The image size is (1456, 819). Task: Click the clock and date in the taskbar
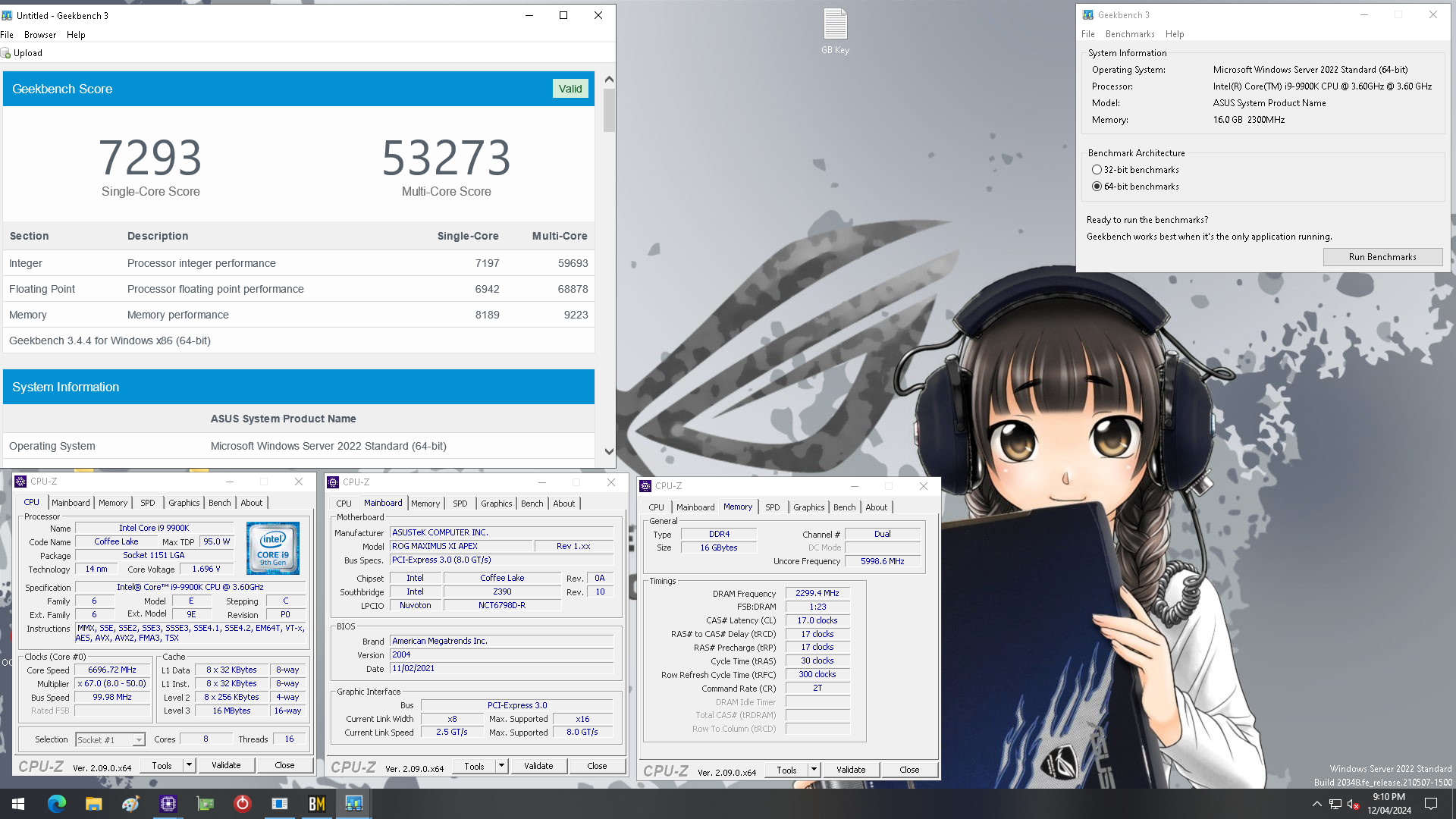[x=1389, y=804]
